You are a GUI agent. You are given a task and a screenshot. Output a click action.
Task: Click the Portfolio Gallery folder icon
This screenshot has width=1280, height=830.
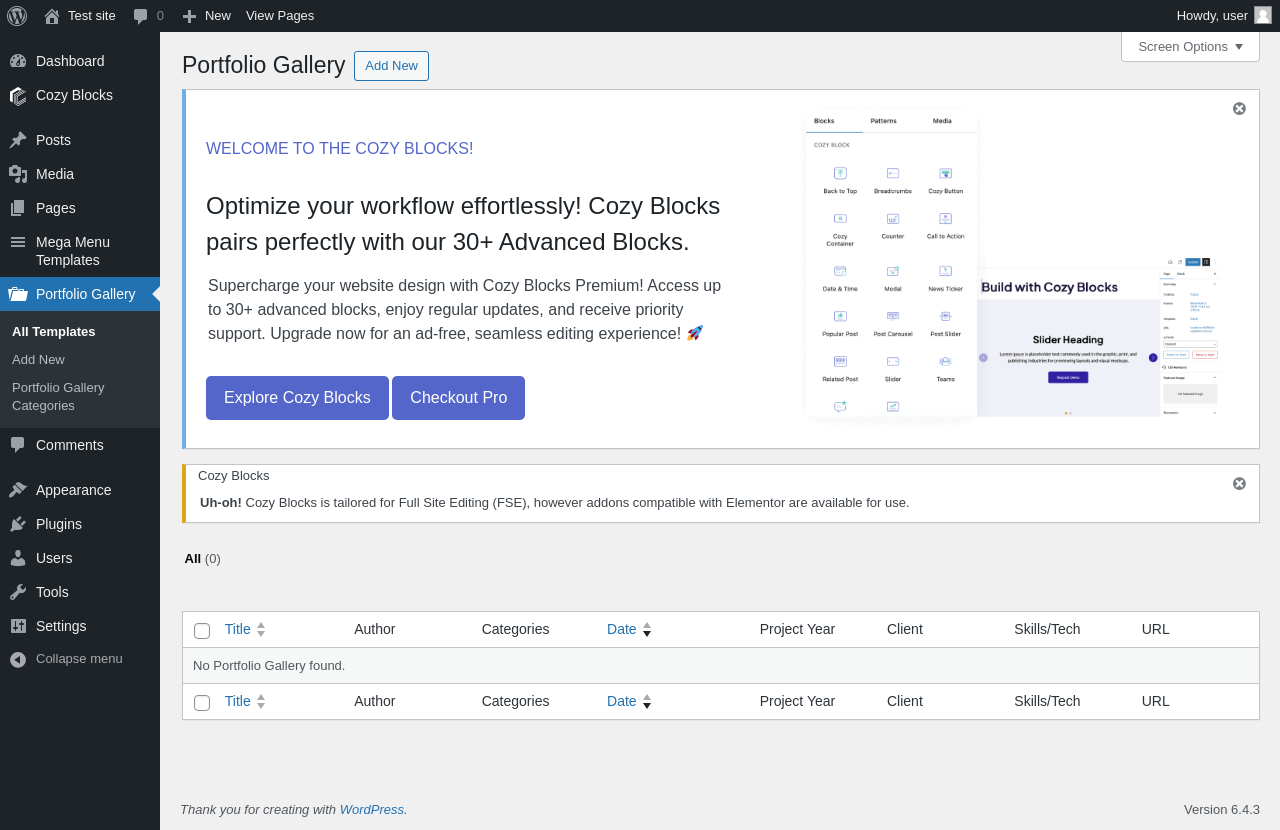[x=18, y=294]
